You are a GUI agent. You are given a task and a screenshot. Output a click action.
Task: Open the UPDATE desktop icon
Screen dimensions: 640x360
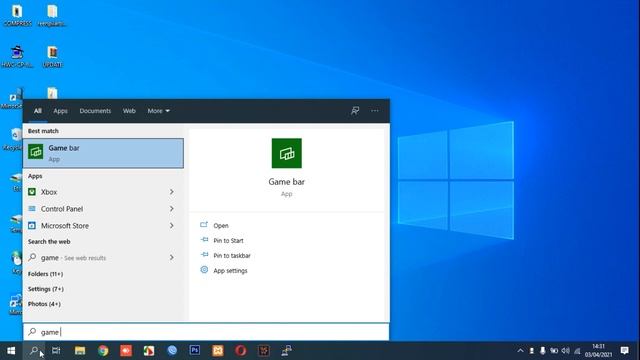pyautogui.click(x=52, y=57)
